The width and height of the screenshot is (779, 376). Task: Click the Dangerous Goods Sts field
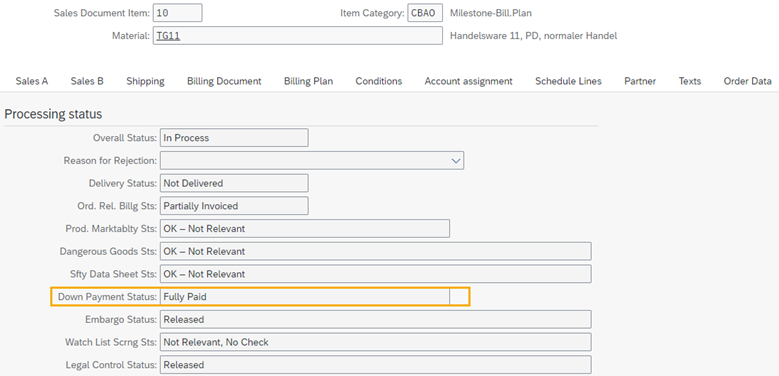point(376,251)
